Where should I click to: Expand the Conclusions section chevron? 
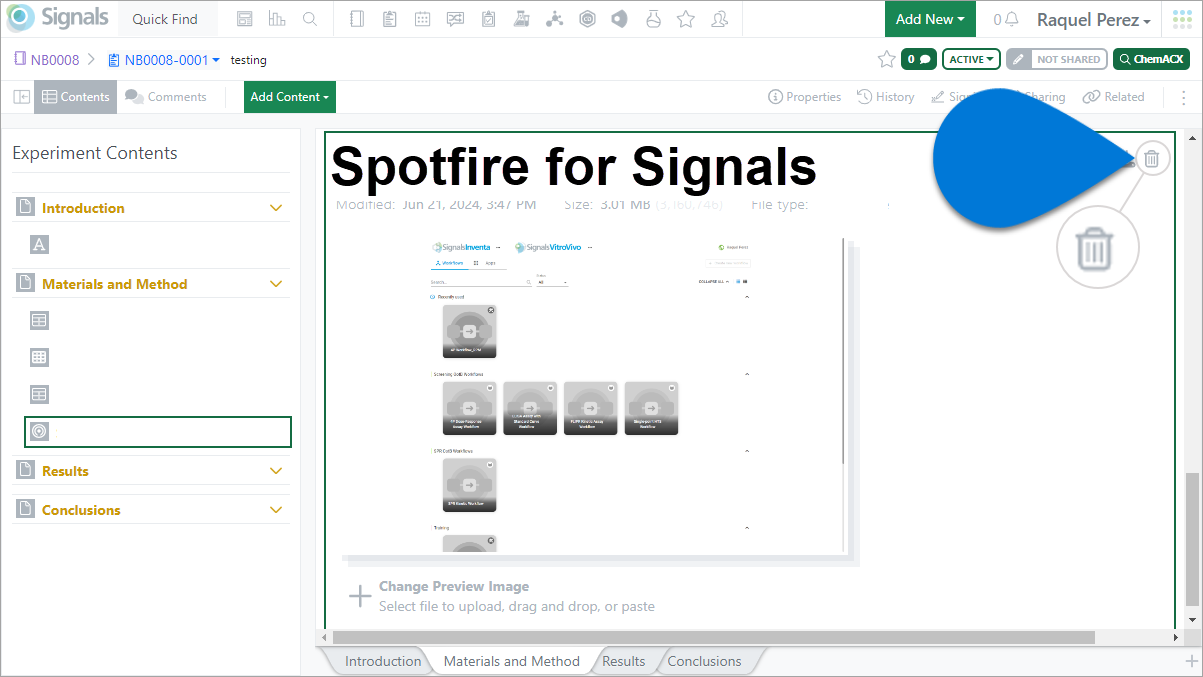click(277, 510)
